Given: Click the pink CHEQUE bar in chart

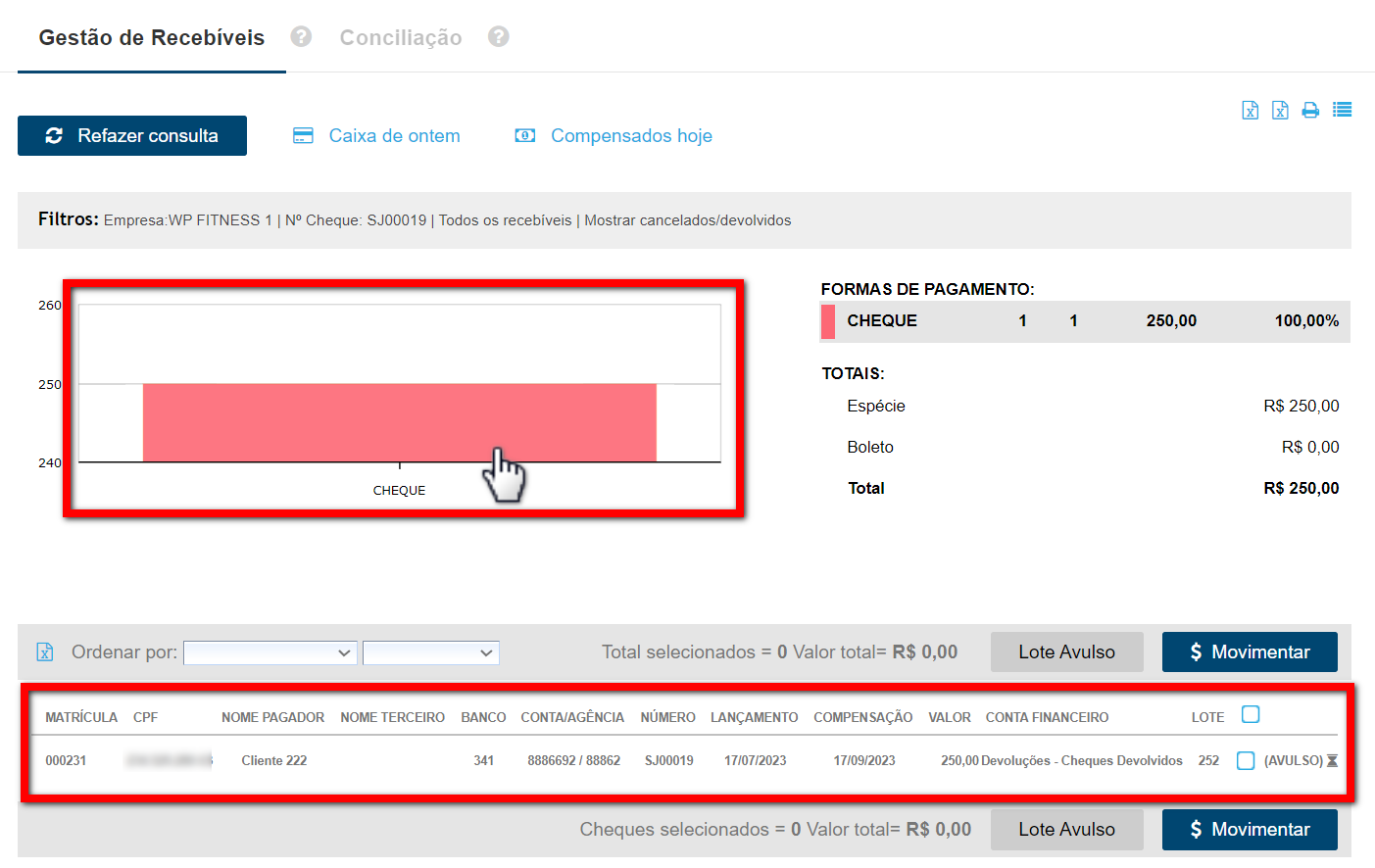Looking at the screenshot, I should point(399,422).
